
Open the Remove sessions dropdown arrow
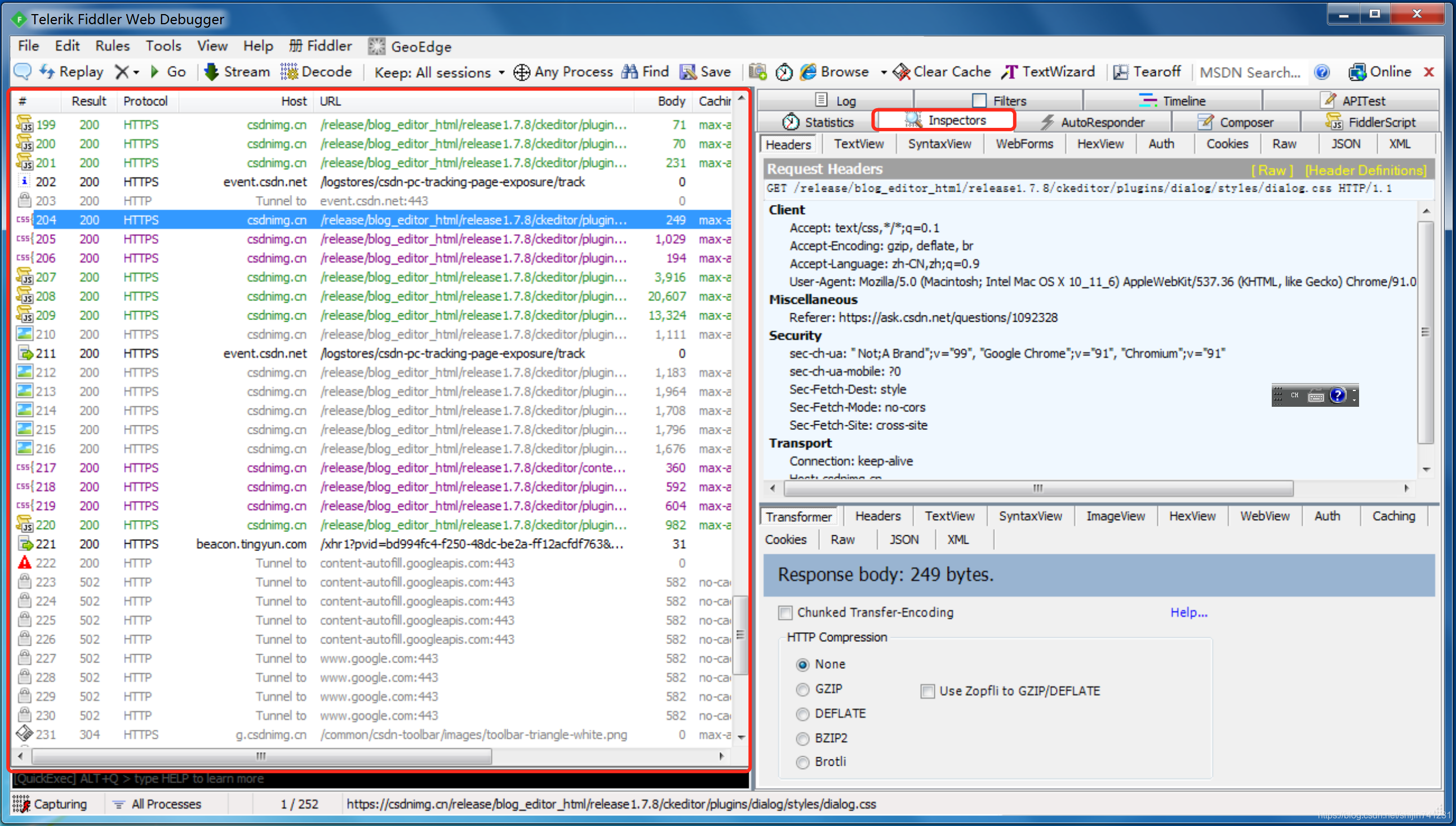click(136, 73)
